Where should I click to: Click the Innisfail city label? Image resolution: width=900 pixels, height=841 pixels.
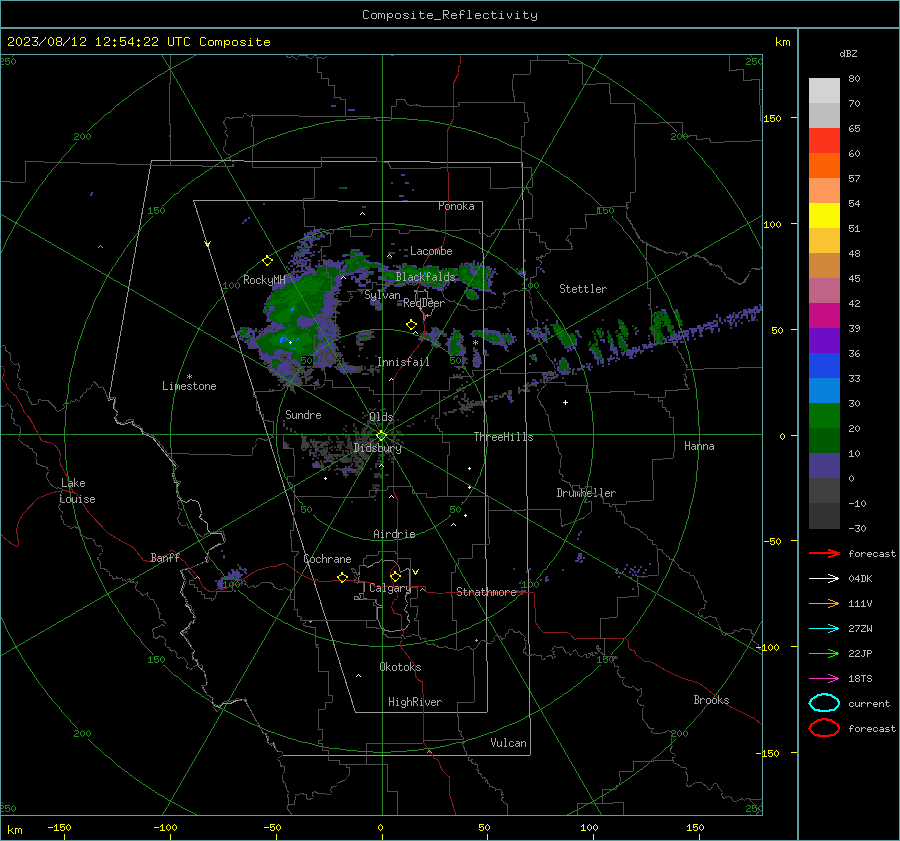coord(403,362)
